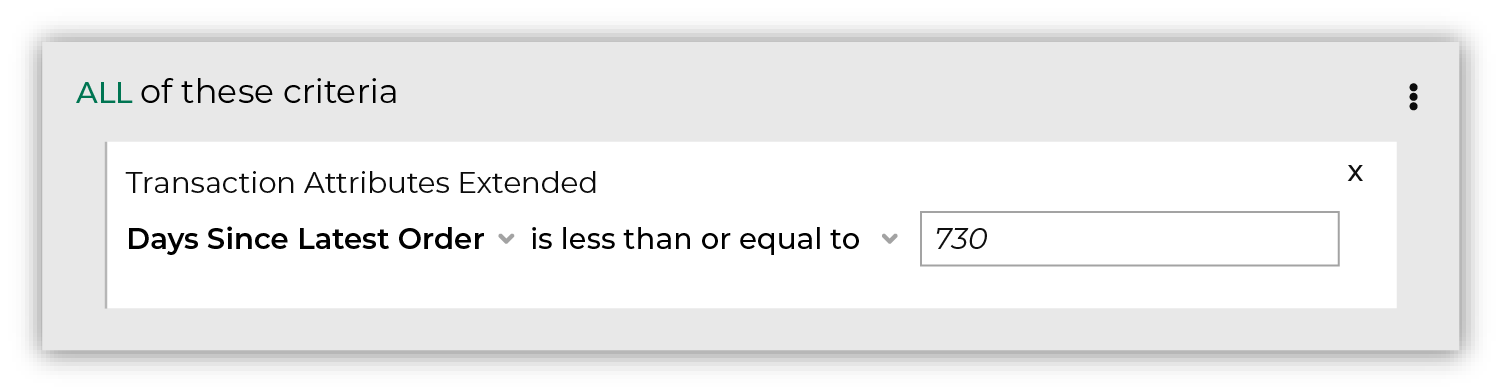Expand the Days Since Latest Order chevron
Viewport: 1501px width, 392px height.
(506, 240)
